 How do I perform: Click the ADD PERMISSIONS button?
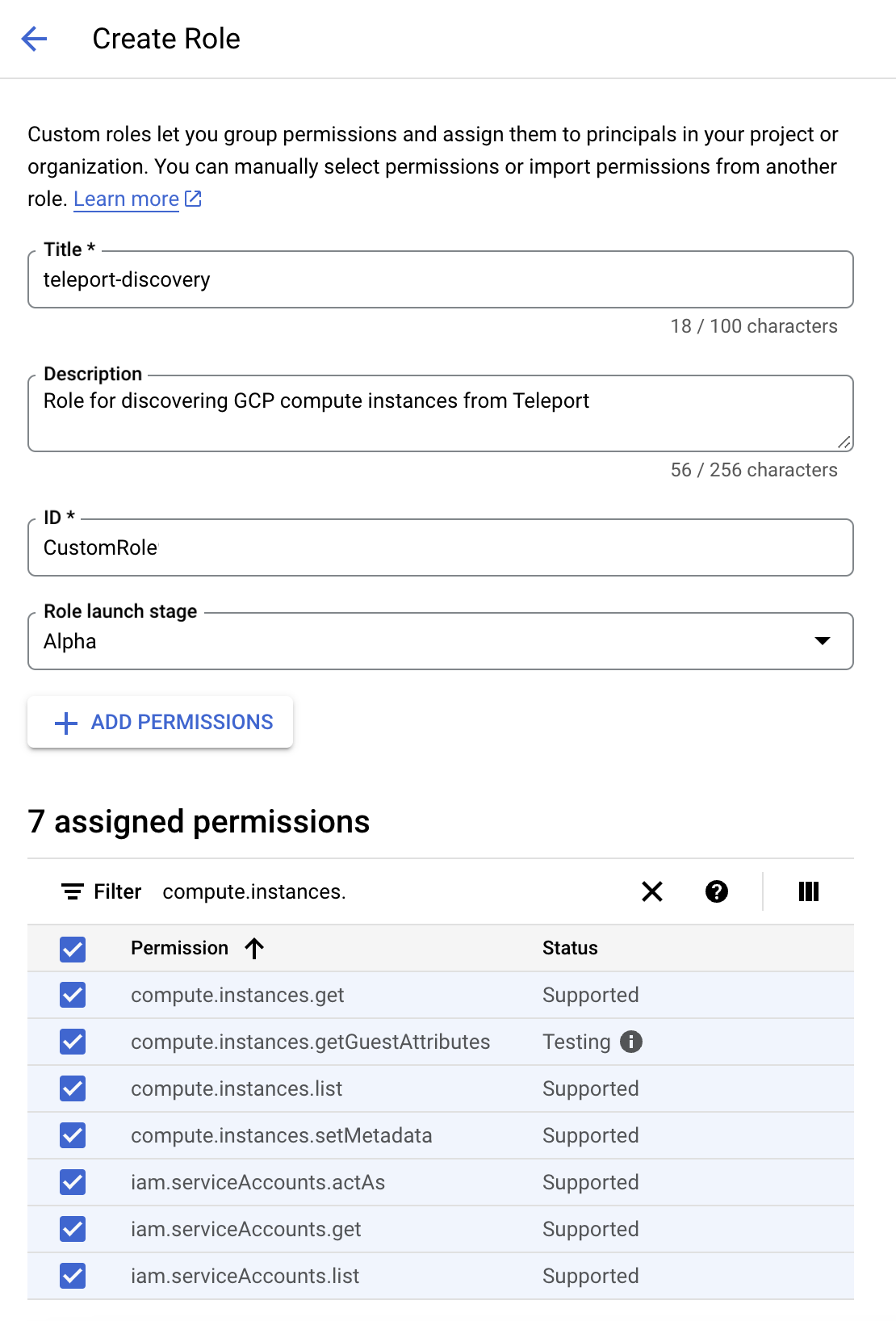click(161, 722)
